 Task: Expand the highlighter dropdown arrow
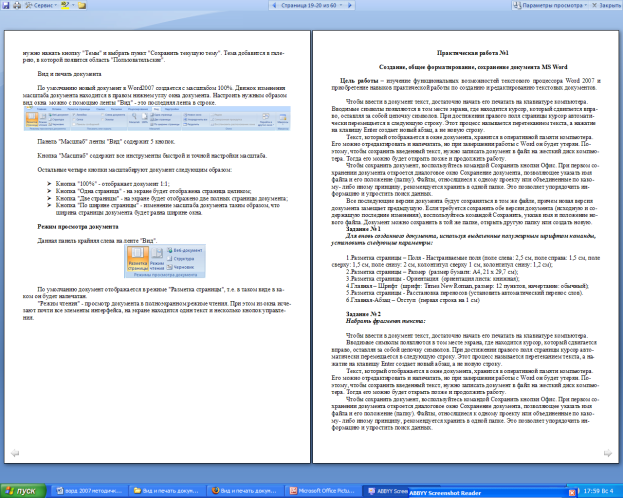[73, 5]
